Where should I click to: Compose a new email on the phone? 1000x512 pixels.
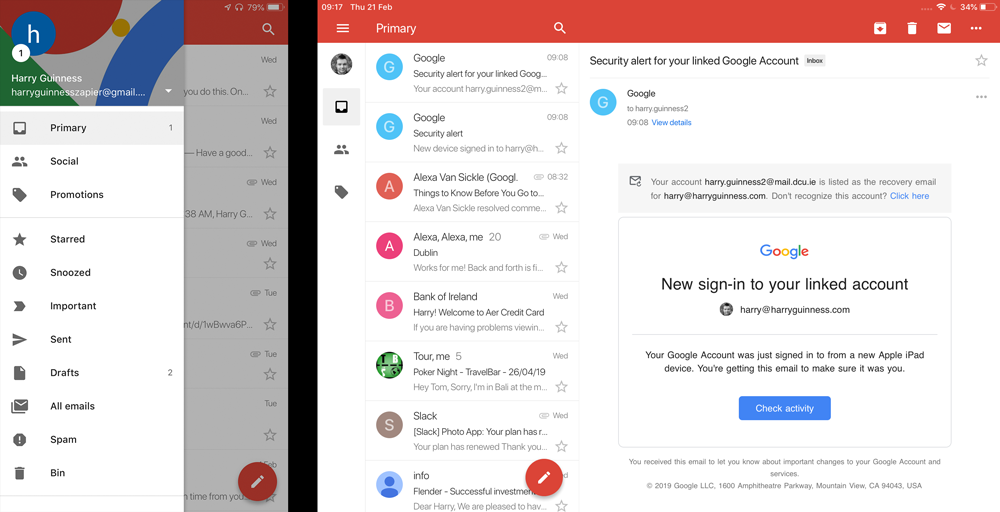click(257, 481)
